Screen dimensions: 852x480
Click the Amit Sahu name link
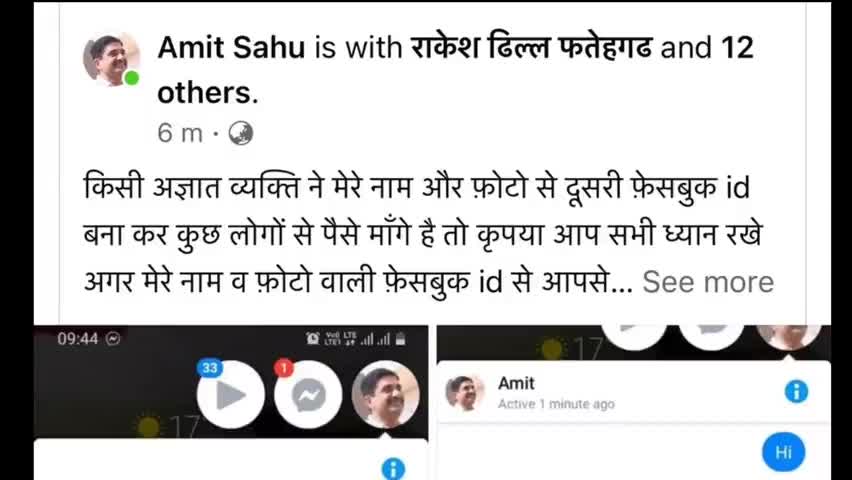231,48
